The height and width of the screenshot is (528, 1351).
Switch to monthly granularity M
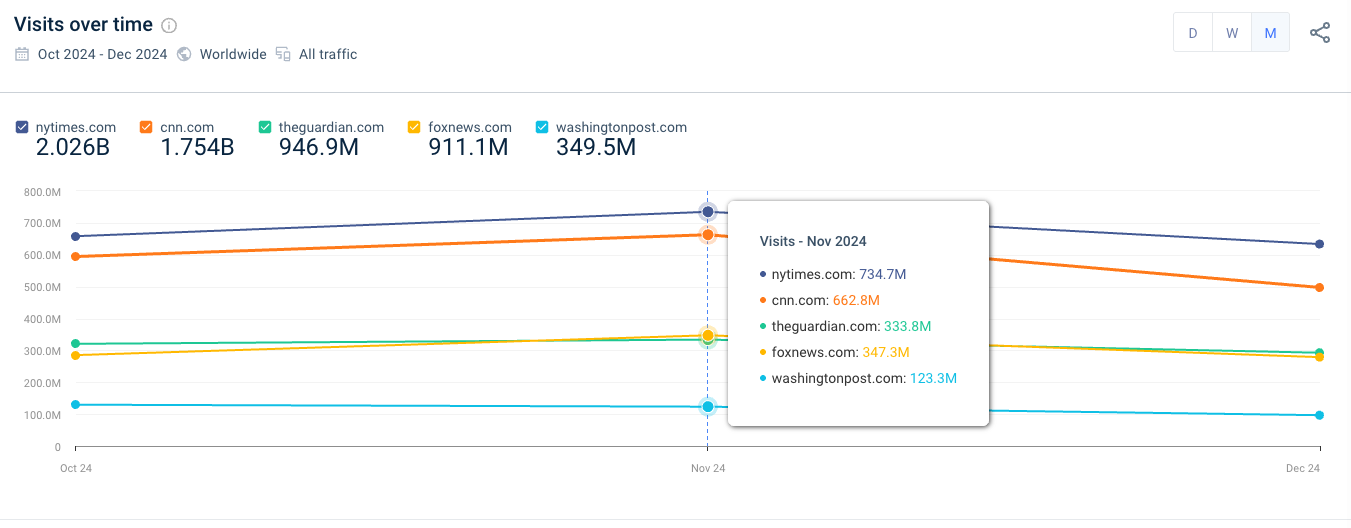[x=1270, y=33]
